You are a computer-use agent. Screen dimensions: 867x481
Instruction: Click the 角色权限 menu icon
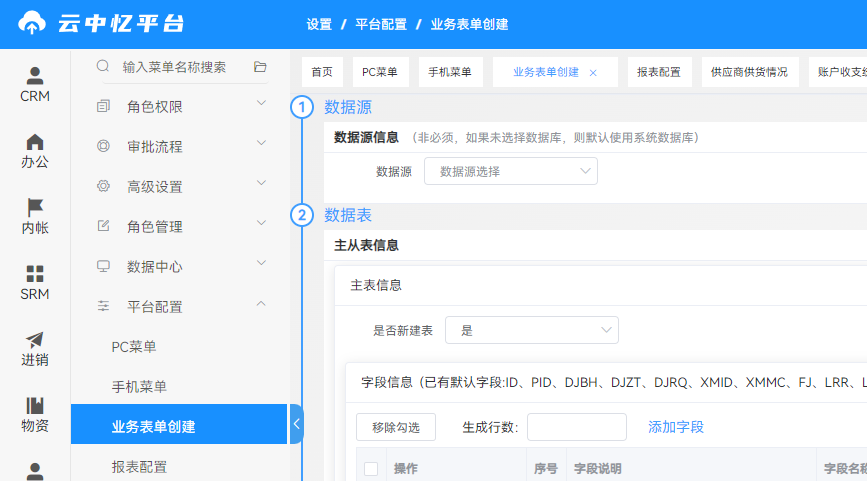[103, 106]
